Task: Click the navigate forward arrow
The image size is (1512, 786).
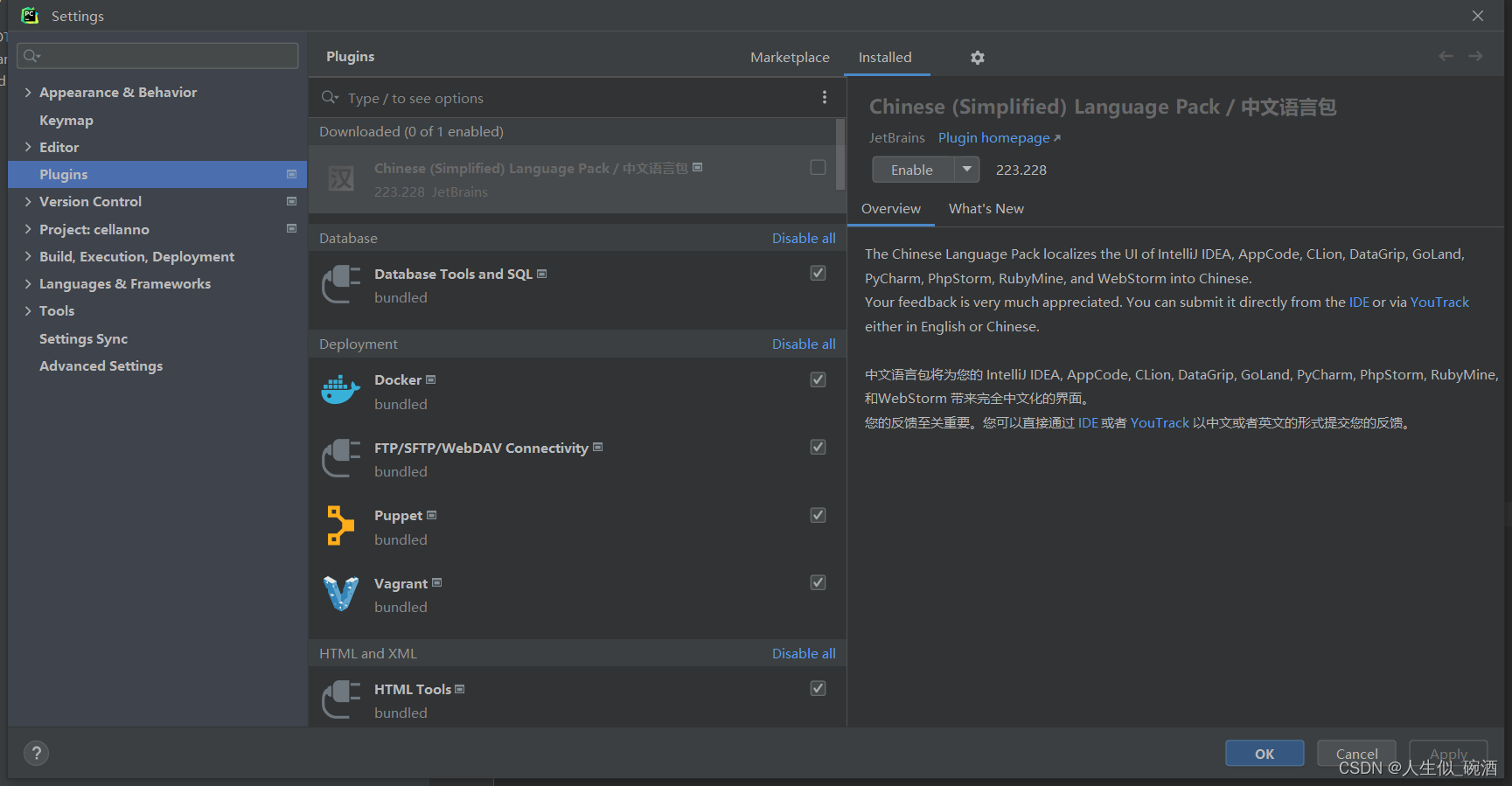Action: [x=1476, y=56]
